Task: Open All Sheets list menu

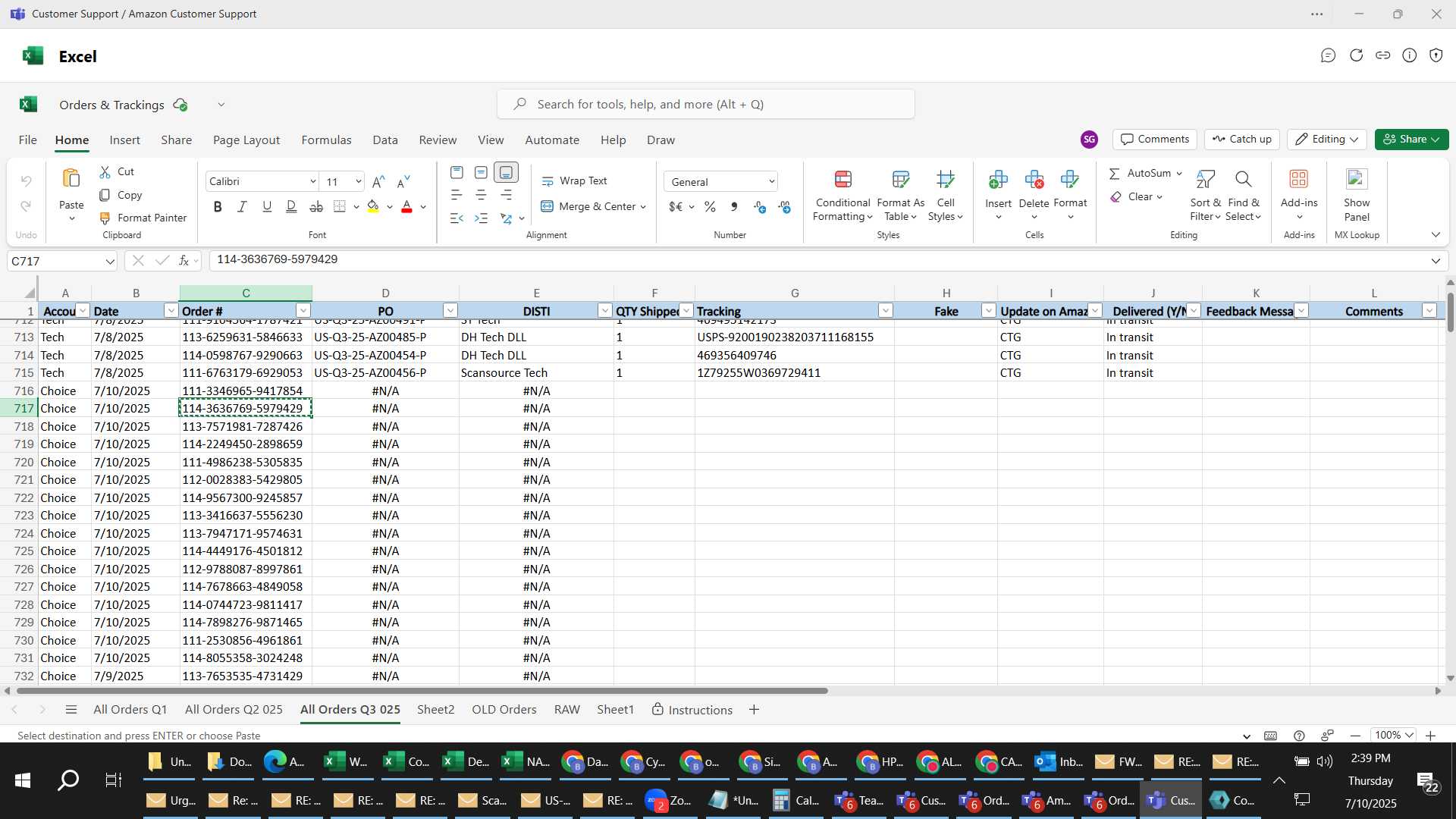Action: pyautogui.click(x=71, y=710)
